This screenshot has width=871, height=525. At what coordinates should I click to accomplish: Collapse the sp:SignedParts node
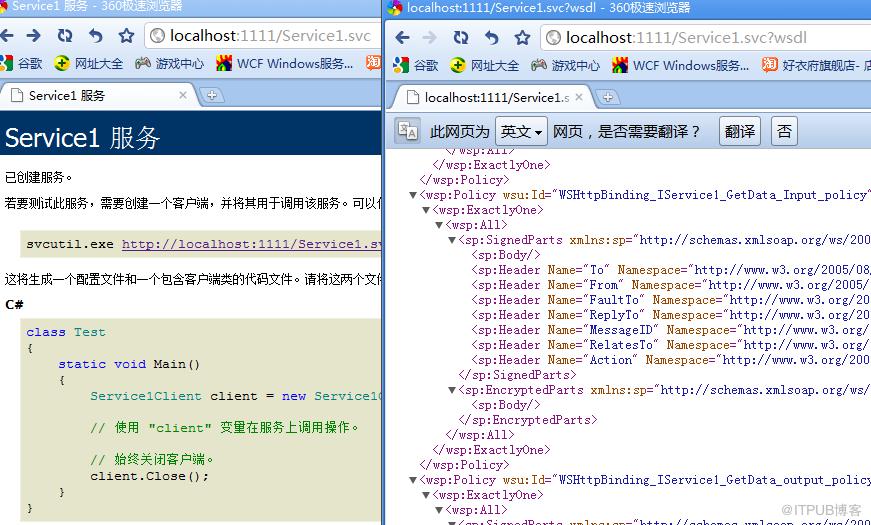point(452,240)
